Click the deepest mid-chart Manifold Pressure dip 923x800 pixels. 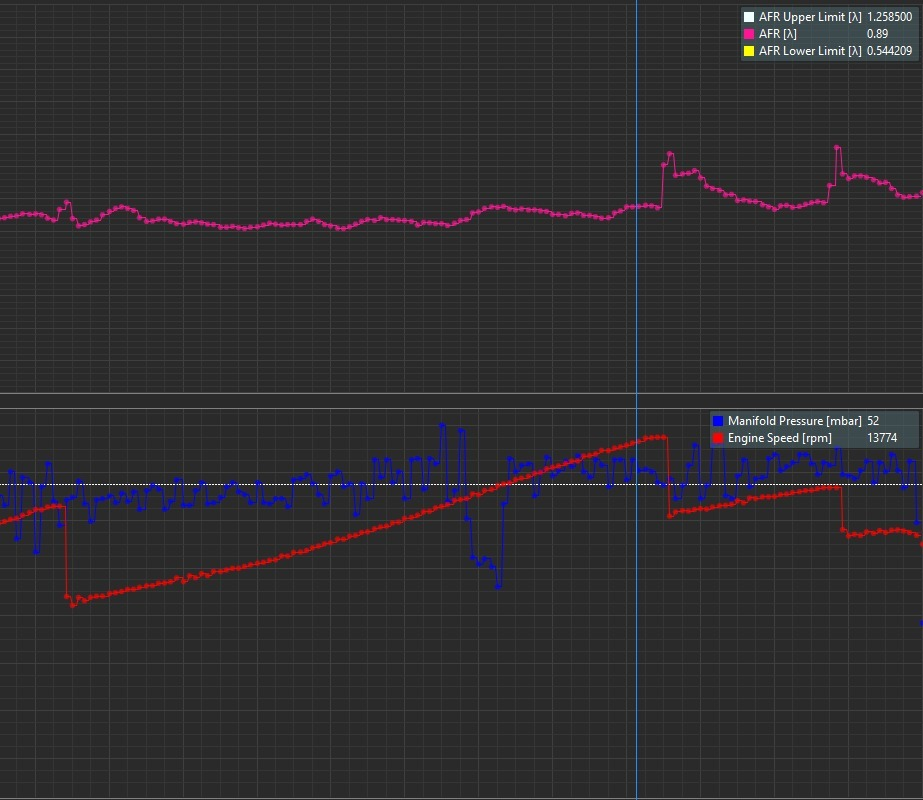point(497,586)
